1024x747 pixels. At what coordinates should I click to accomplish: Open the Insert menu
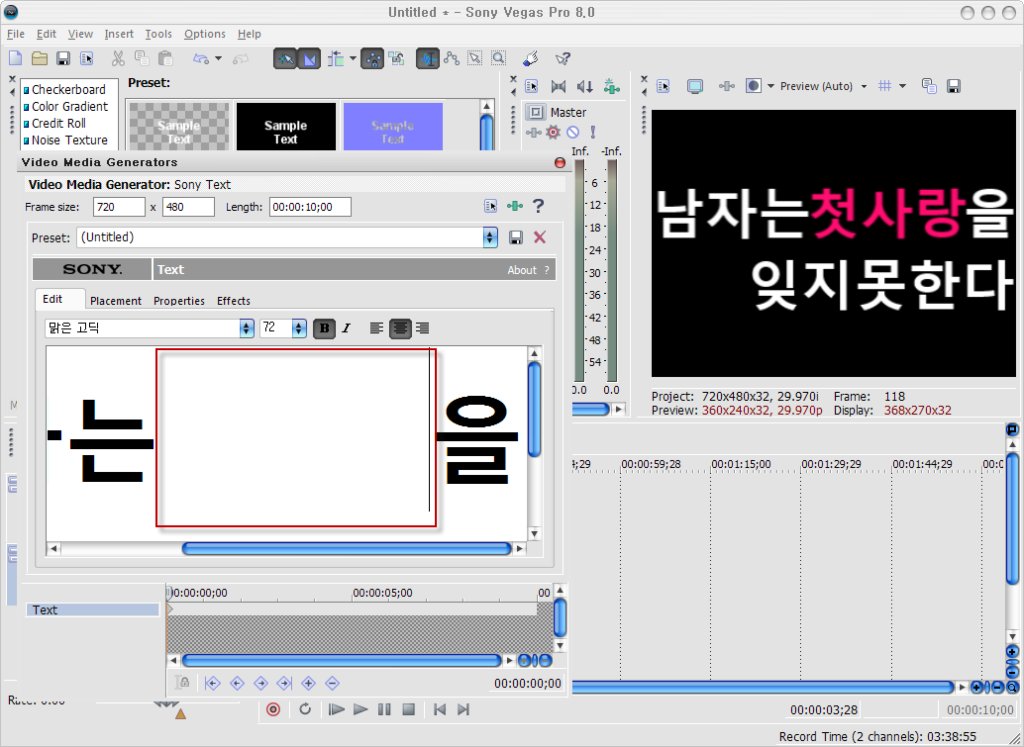click(x=119, y=34)
